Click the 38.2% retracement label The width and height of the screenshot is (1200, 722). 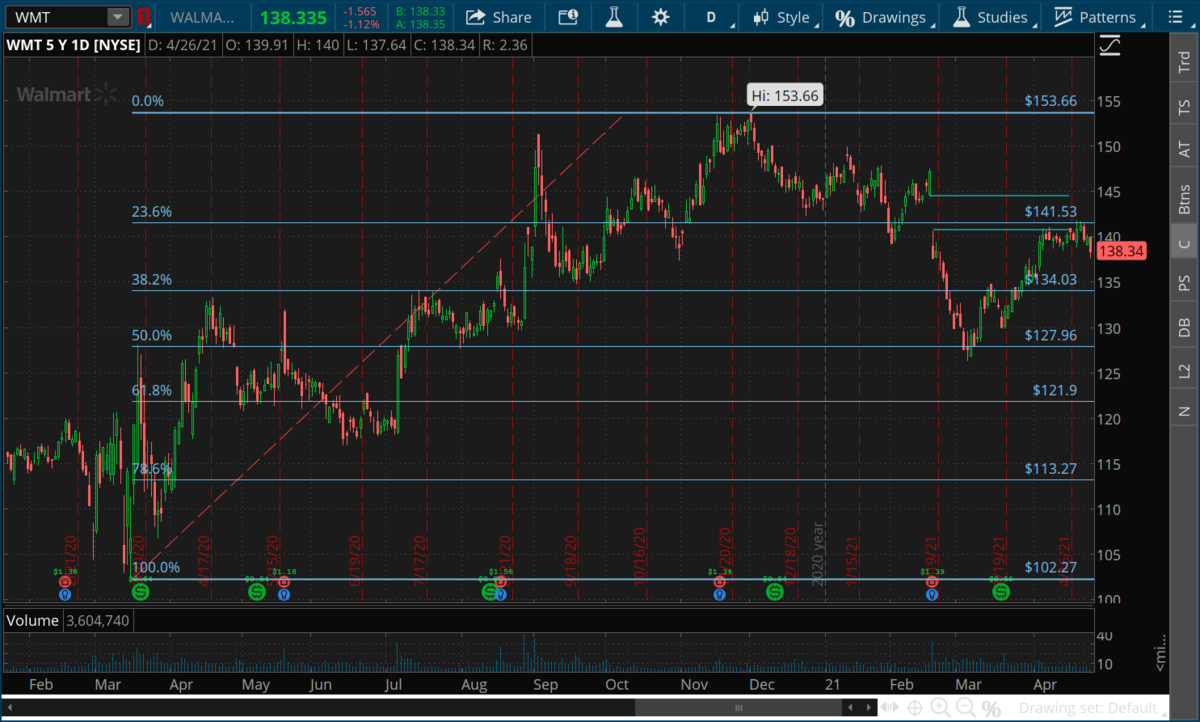[x=152, y=280]
